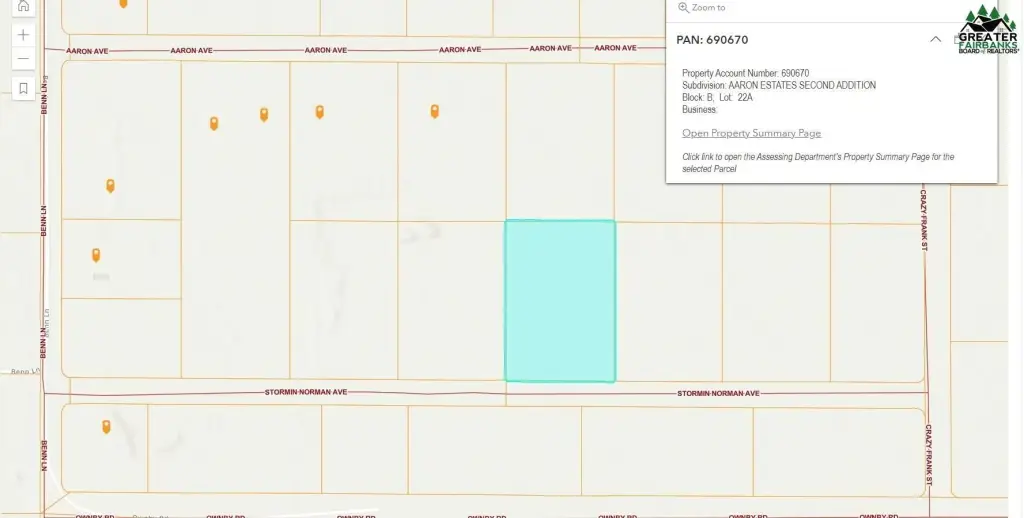Viewport: 1024px width, 518px height.
Task: Click the Home default map view icon
Action: (x=23, y=6)
